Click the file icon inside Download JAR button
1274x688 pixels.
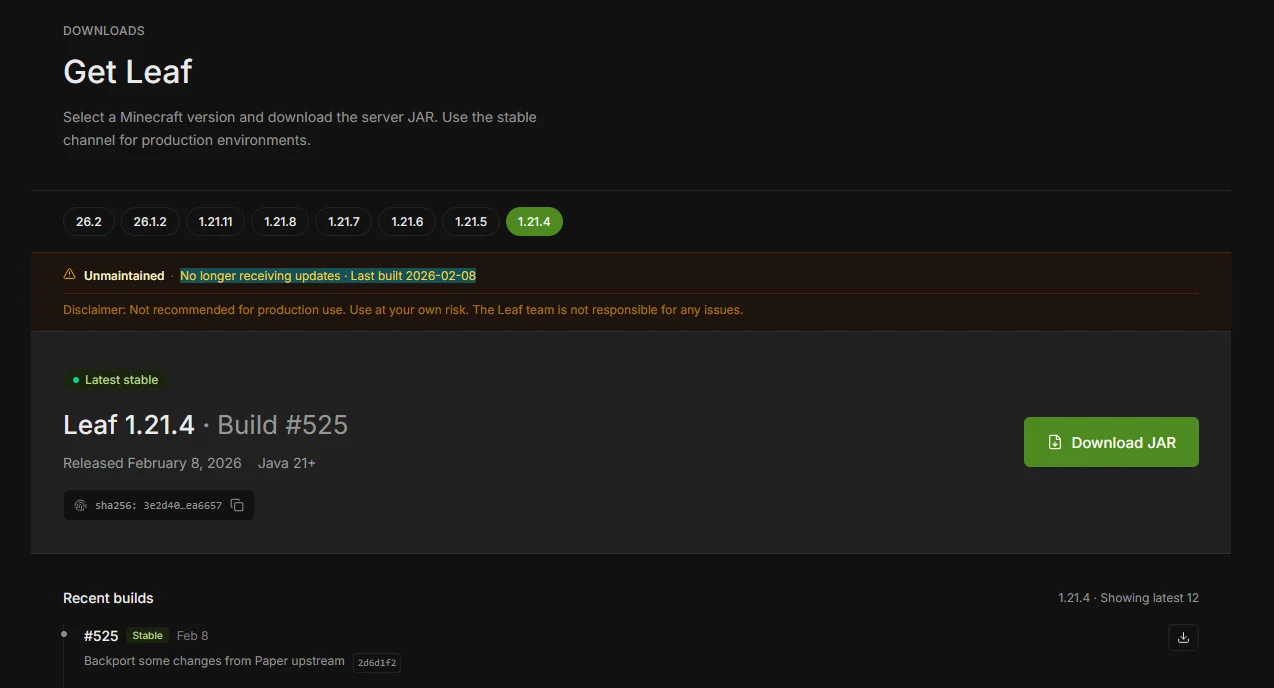[1054, 442]
